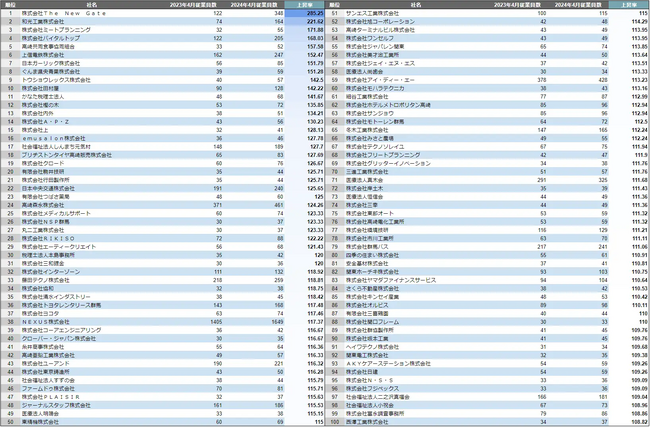This screenshot has width=650, height=428.
Task: Click 株式会社PLAISIR company name
Action: (x=51, y=397)
